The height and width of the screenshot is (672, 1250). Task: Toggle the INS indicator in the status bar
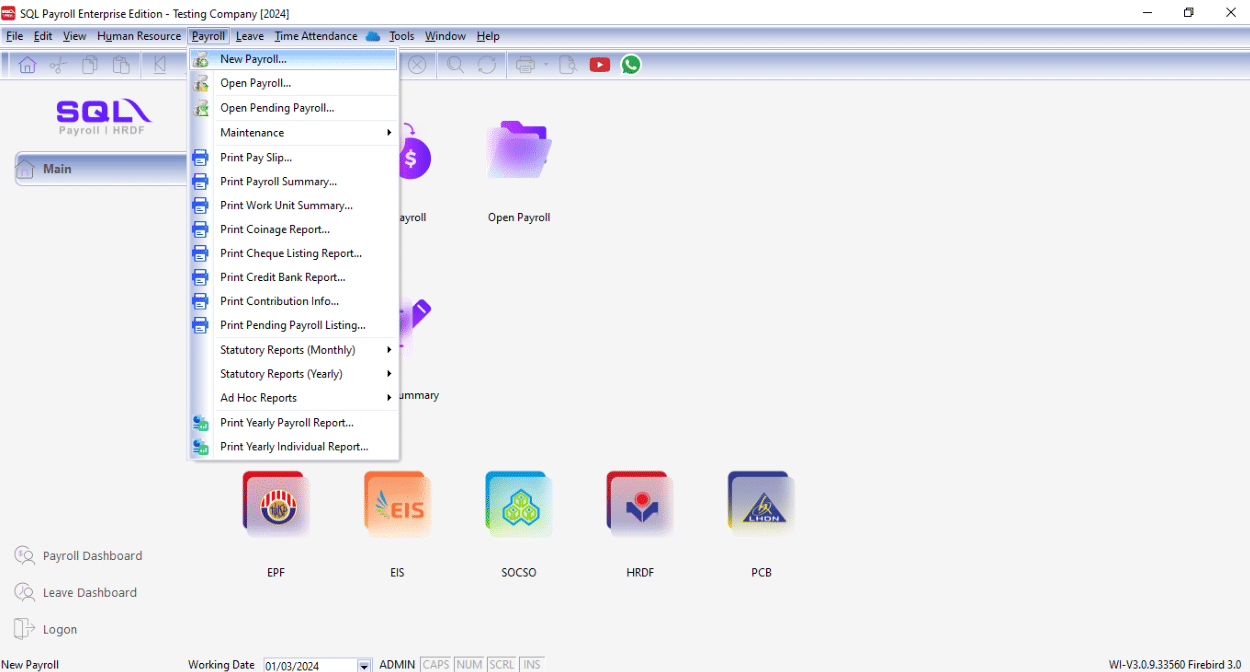531,664
